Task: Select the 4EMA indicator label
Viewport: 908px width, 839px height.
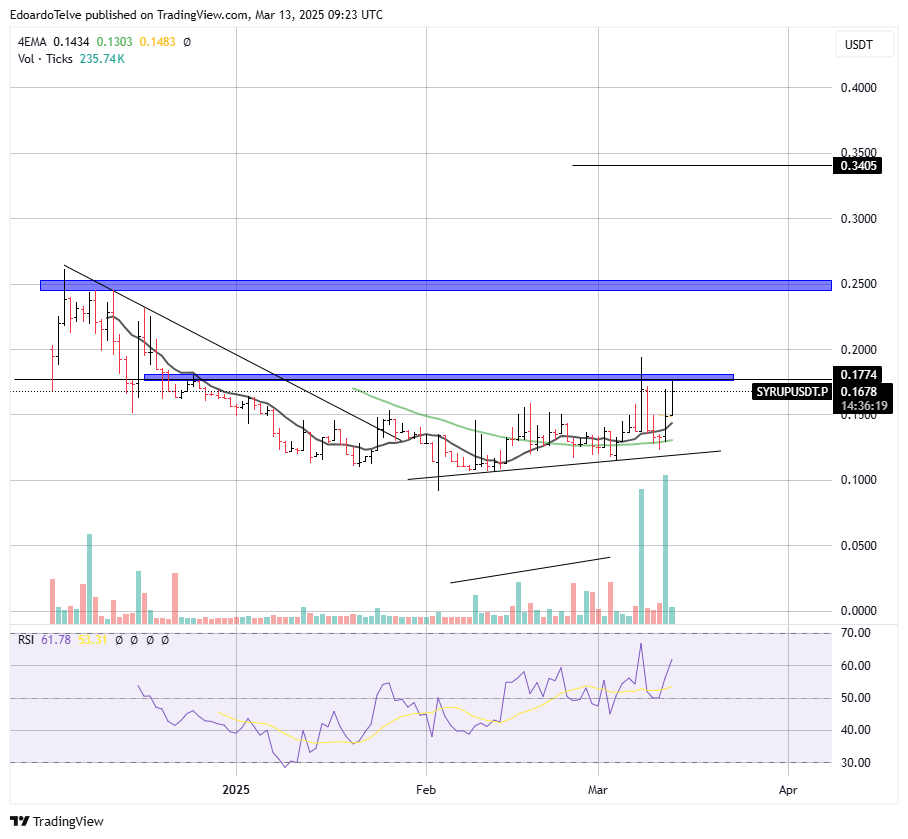Action: point(32,42)
